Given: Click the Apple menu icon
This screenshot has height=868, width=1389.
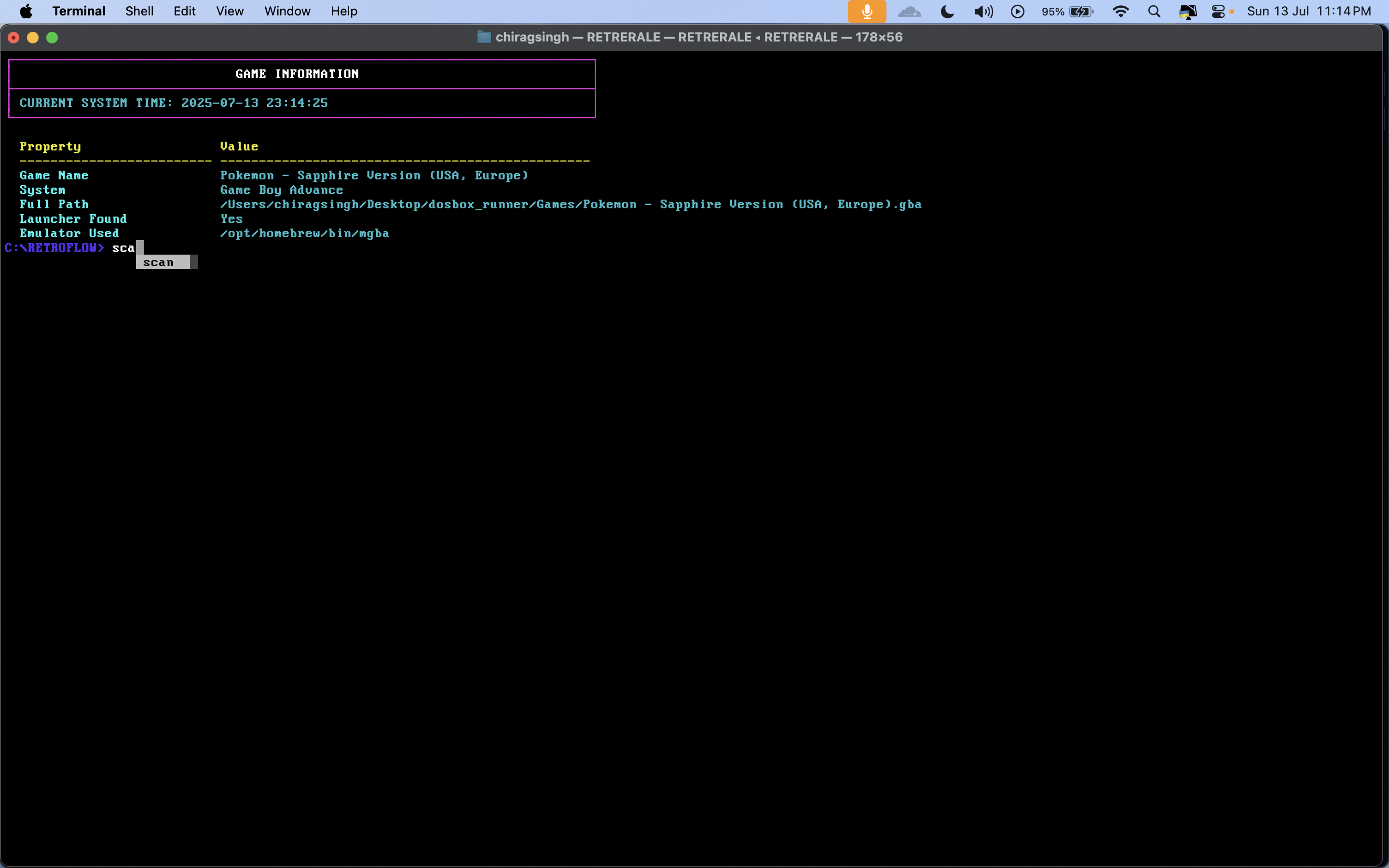Looking at the screenshot, I should coord(26,12).
